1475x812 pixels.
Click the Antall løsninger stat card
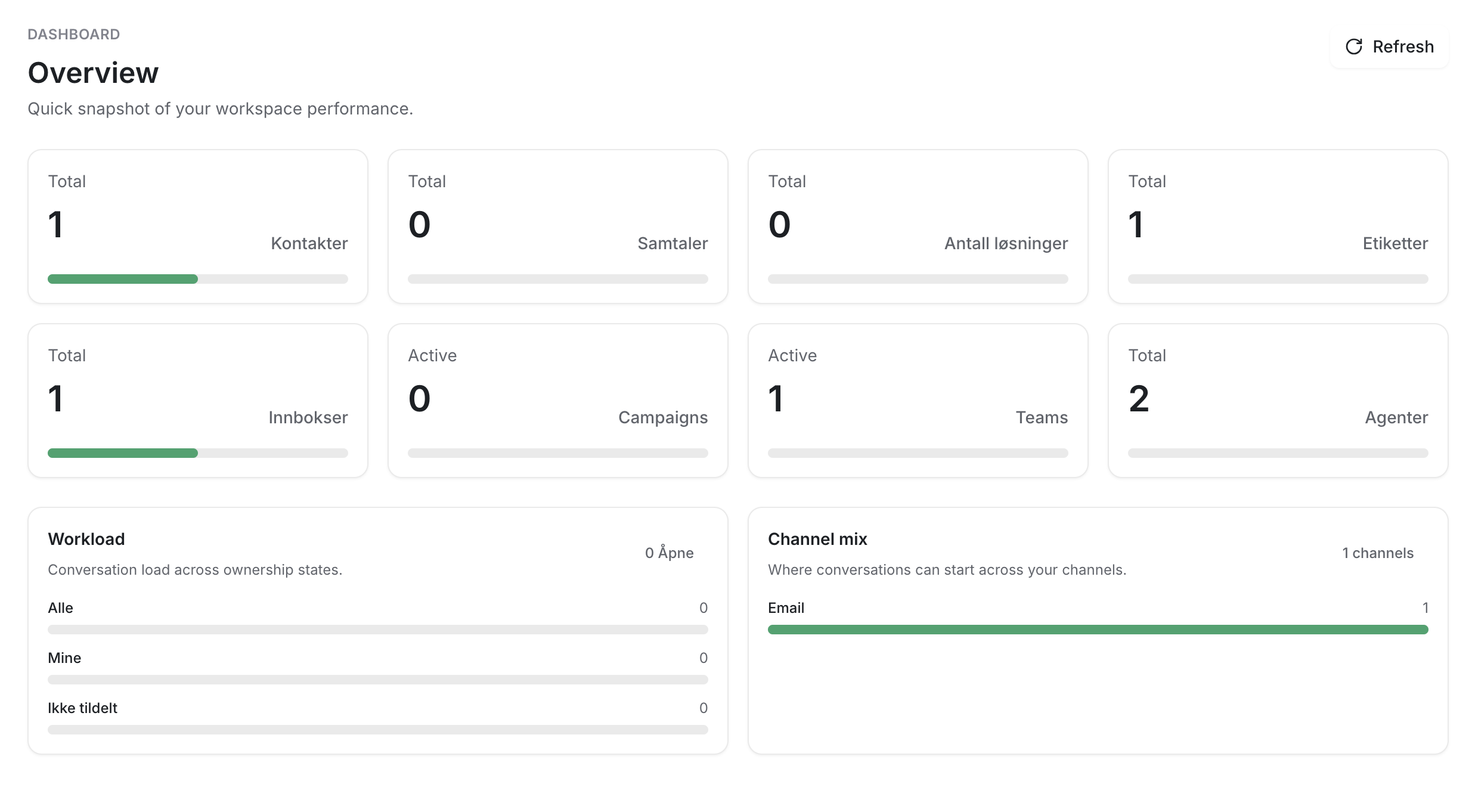(x=918, y=226)
